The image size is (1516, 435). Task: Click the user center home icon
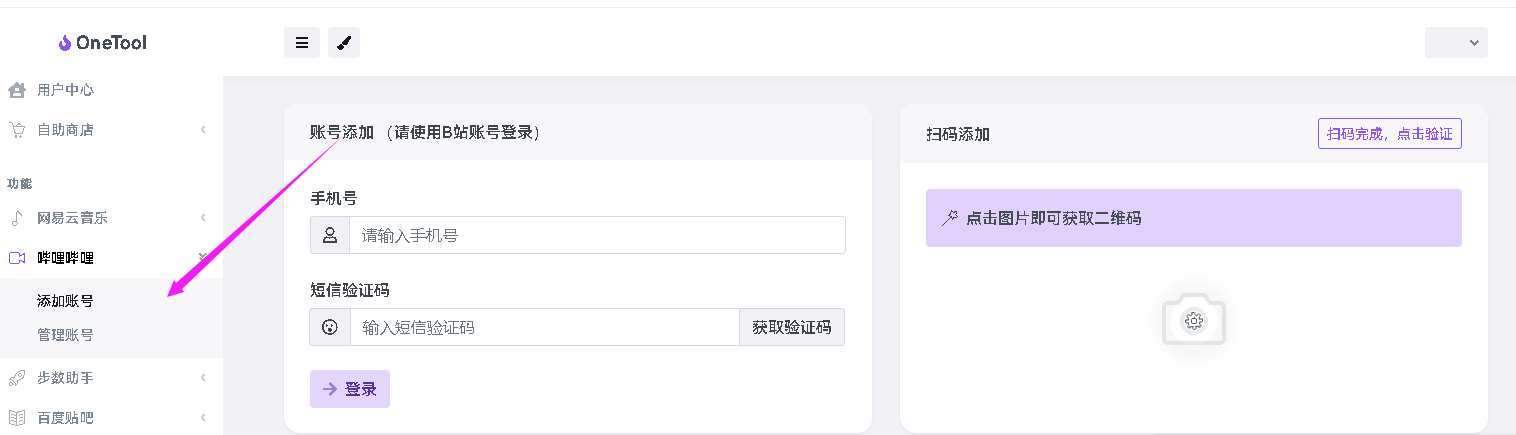pyautogui.click(x=17, y=90)
